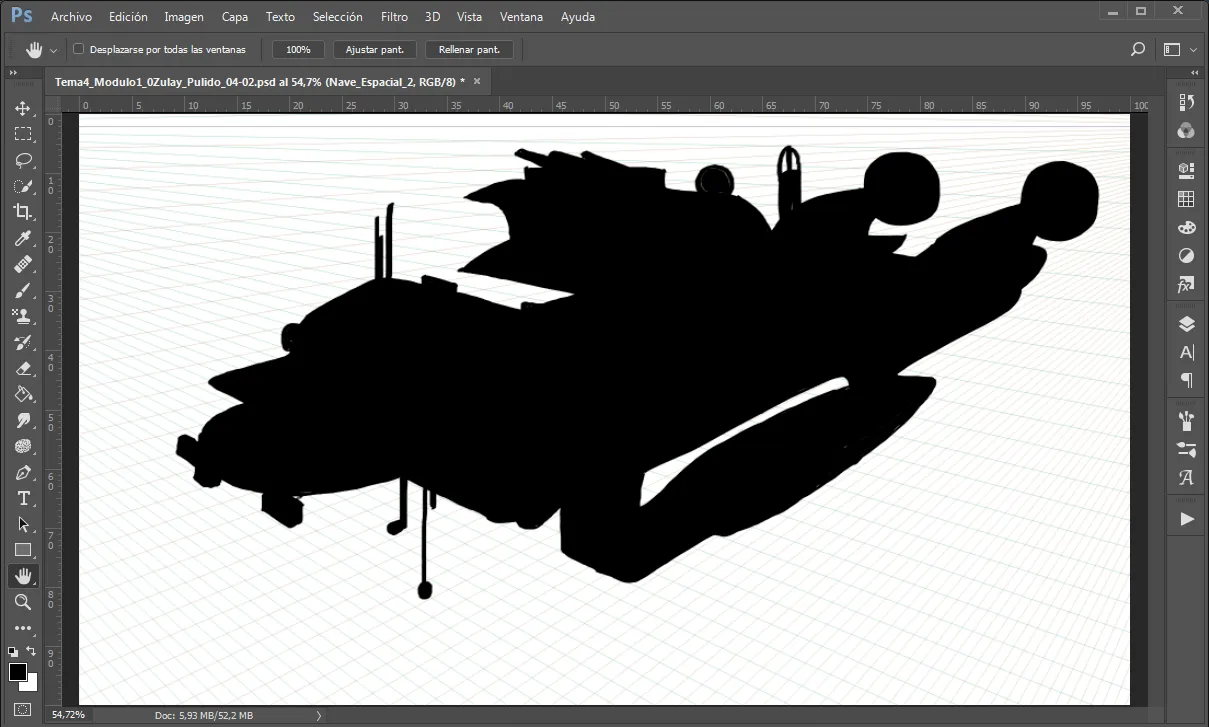This screenshot has width=1209, height=727.
Task: Open the Layers panel icon
Action: pyautogui.click(x=1187, y=323)
